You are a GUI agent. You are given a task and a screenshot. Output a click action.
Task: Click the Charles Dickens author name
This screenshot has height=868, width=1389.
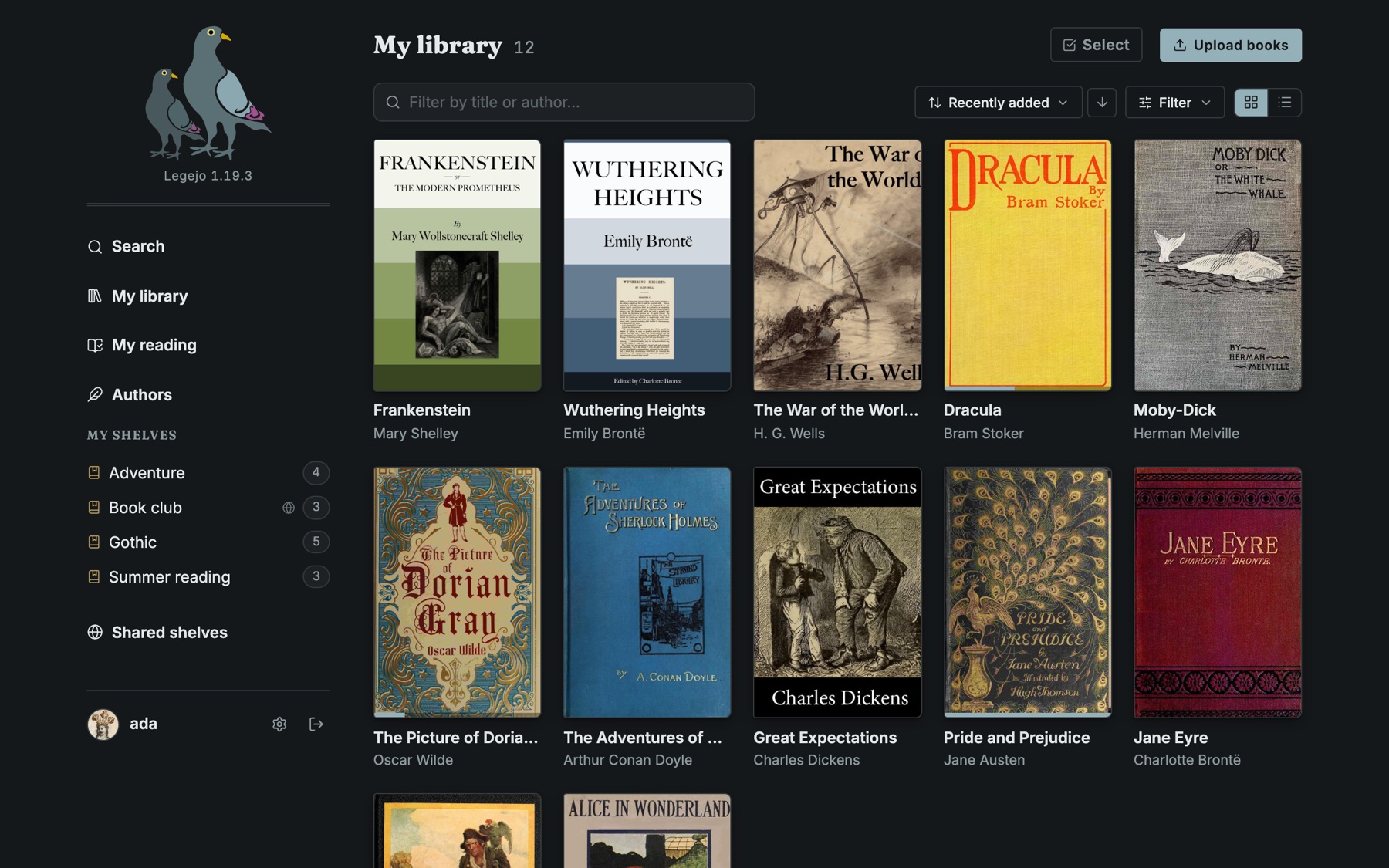[806, 760]
